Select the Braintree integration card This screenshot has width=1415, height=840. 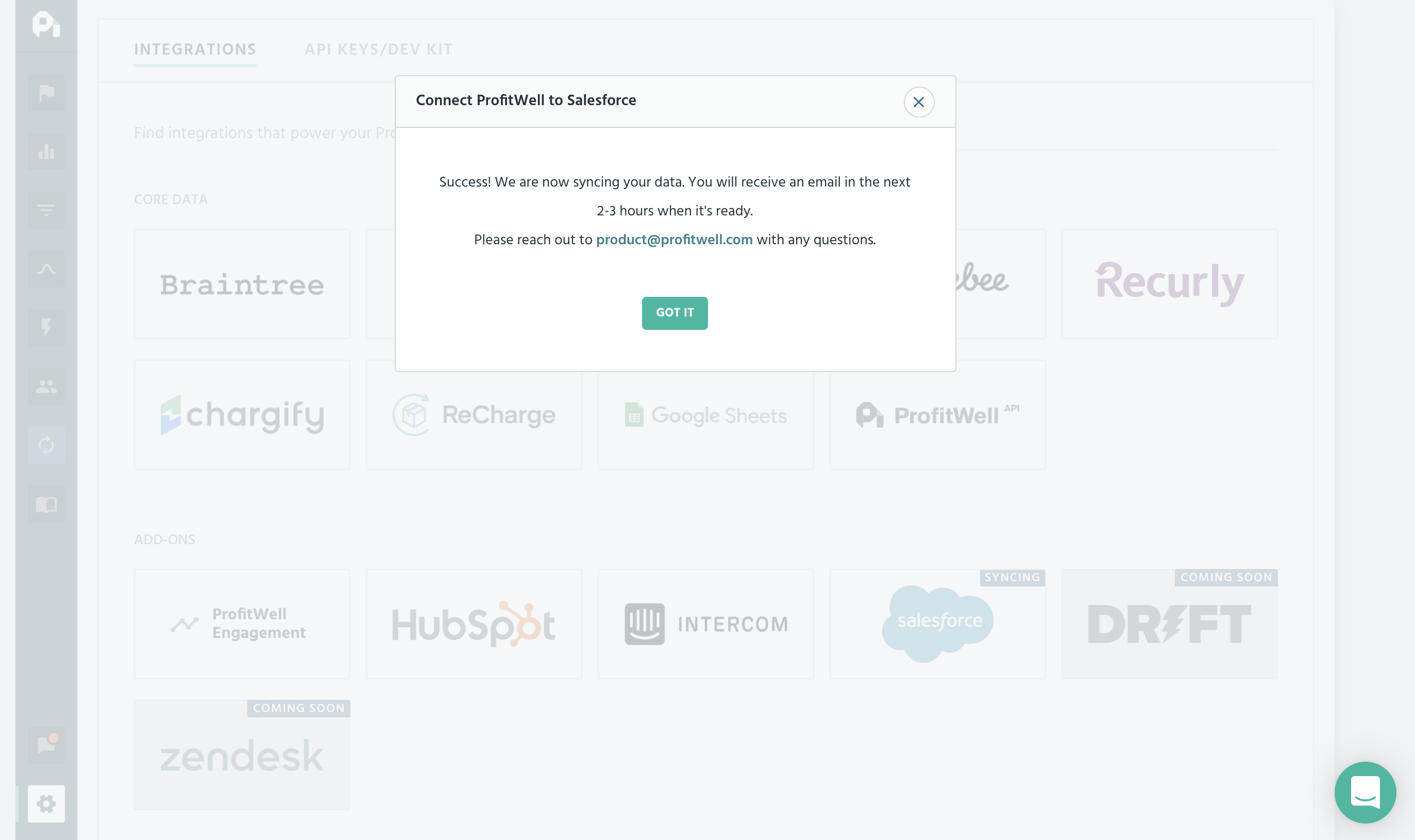point(242,283)
